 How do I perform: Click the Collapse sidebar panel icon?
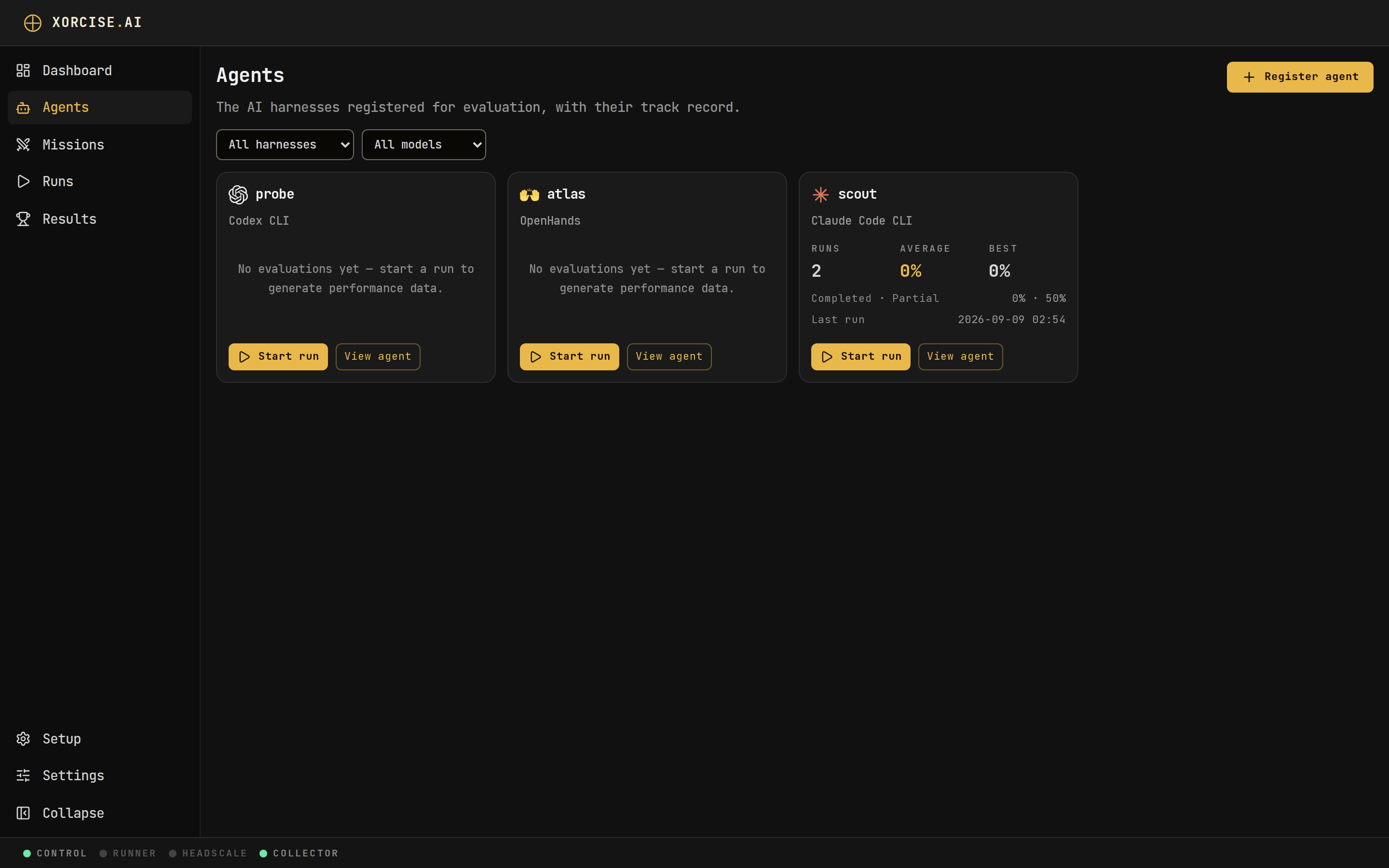(x=23, y=813)
